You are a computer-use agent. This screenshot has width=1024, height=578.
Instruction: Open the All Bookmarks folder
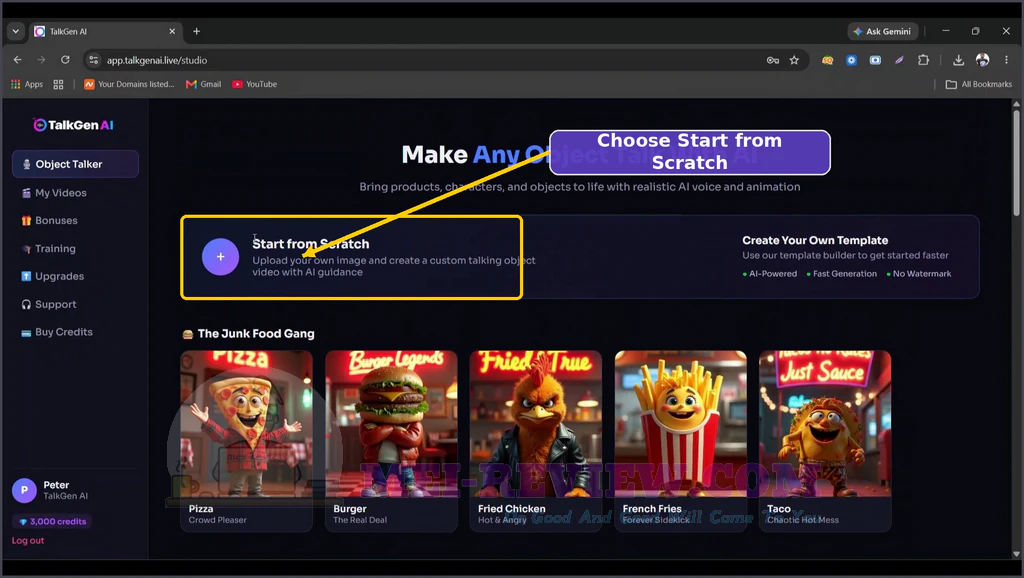click(x=979, y=84)
